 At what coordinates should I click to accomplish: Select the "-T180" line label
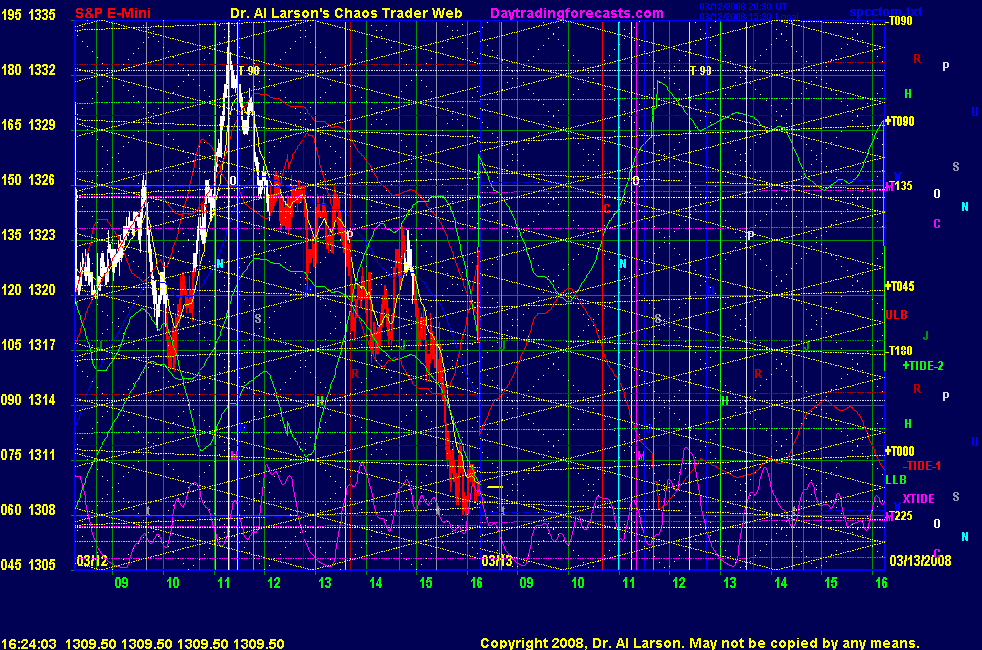[x=899, y=351]
